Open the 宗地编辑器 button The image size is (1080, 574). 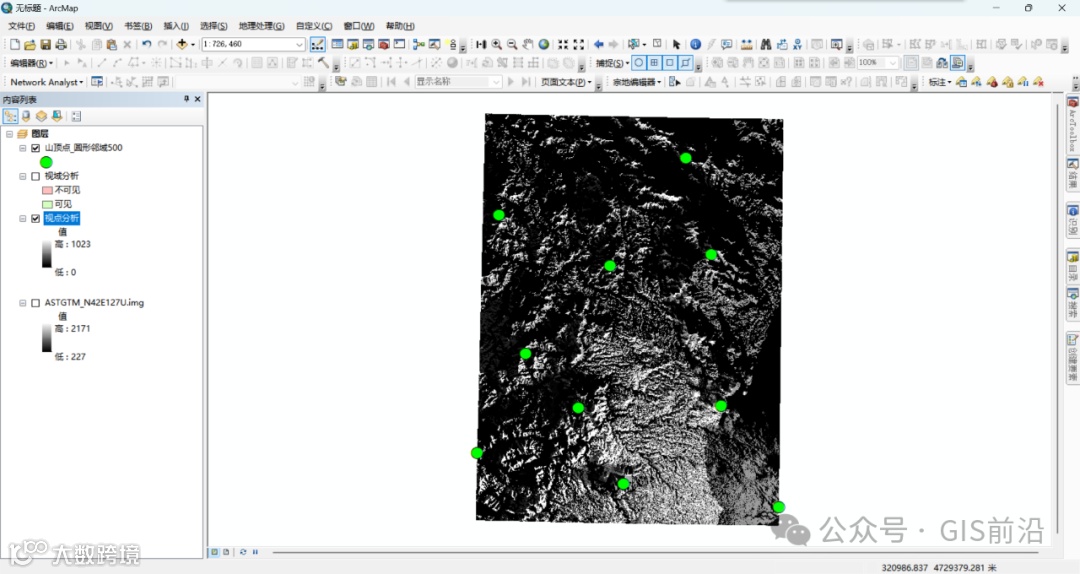[637, 82]
